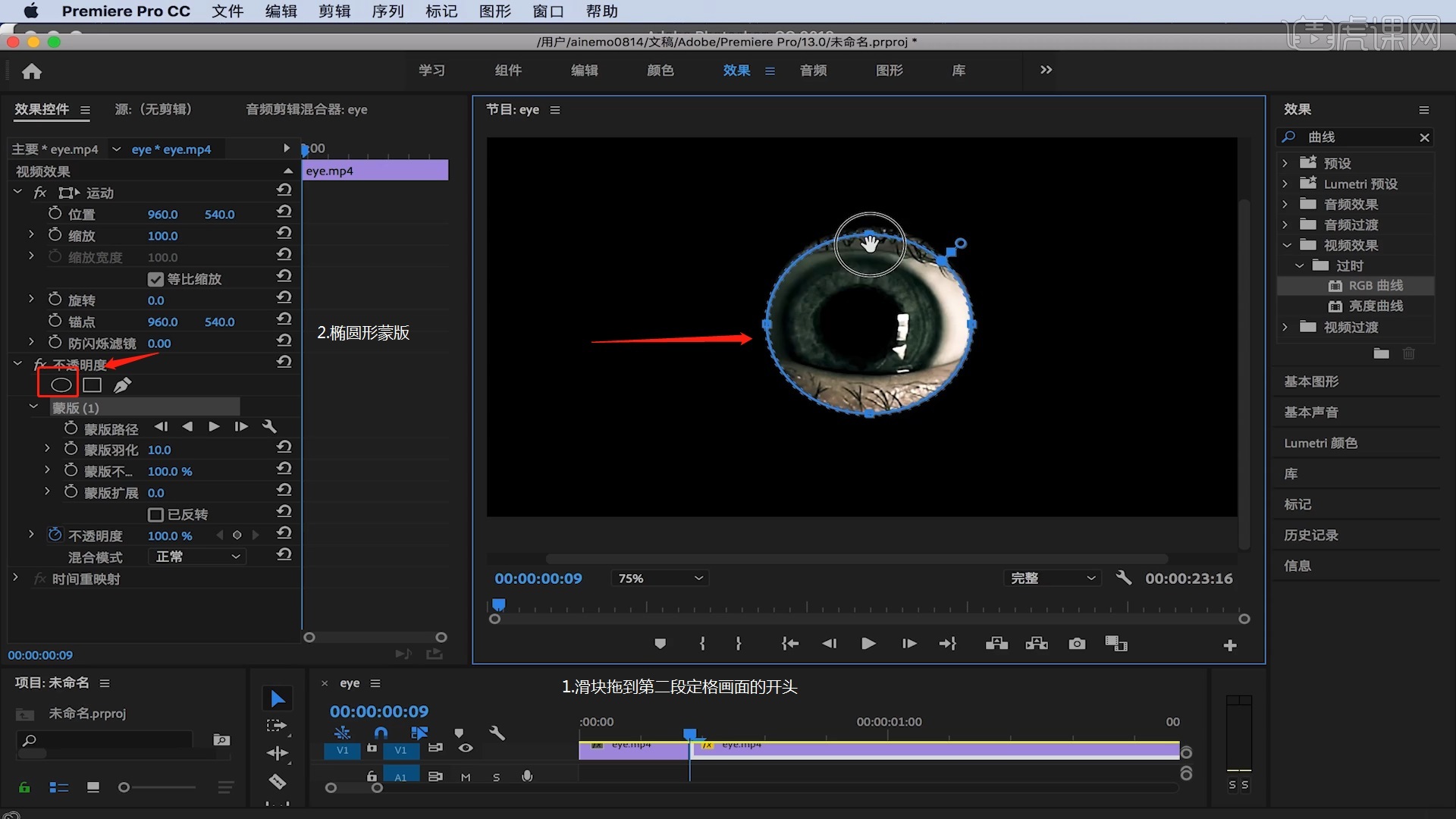
Task: Go to in point
Action: (x=789, y=644)
